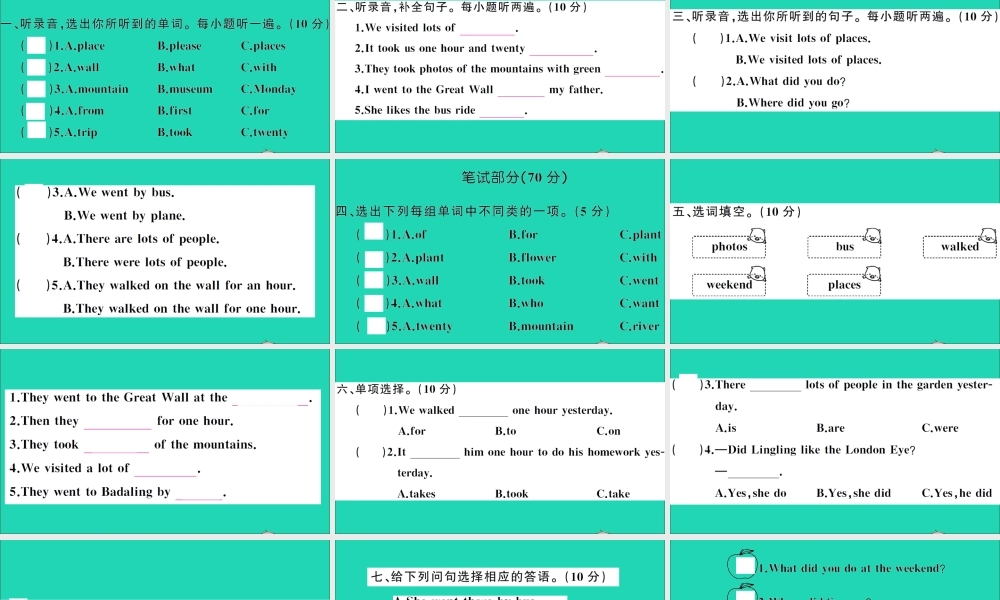
Task: Click option 'B.first'
Action: click(x=175, y=111)
